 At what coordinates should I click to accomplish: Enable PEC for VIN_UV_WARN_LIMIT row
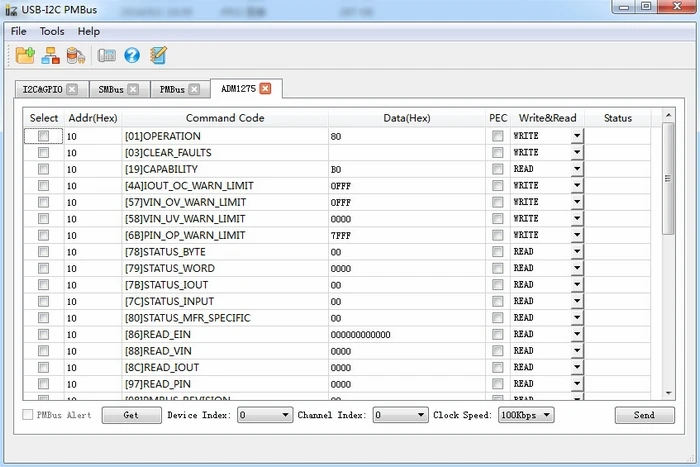coord(498,218)
